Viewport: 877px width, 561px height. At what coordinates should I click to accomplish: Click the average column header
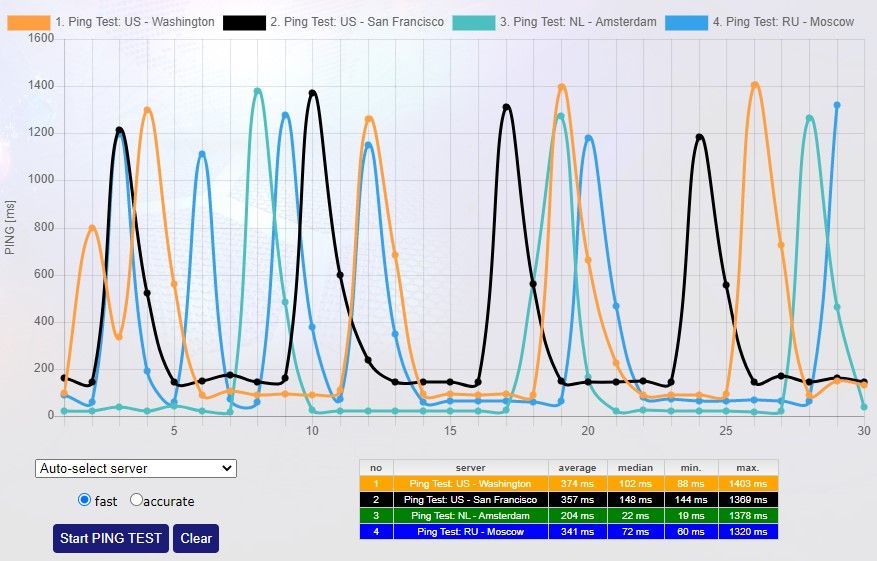pyautogui.click(x=577, y=467)
